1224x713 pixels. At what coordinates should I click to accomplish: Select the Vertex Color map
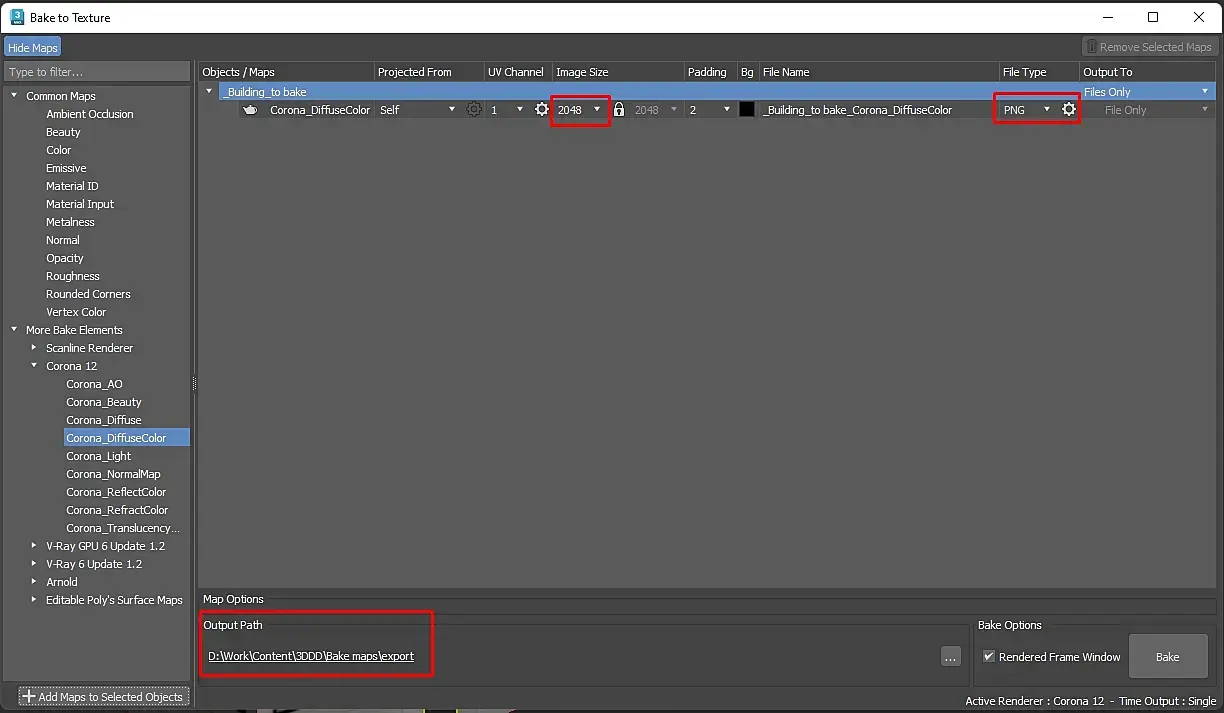coord(76,312)
